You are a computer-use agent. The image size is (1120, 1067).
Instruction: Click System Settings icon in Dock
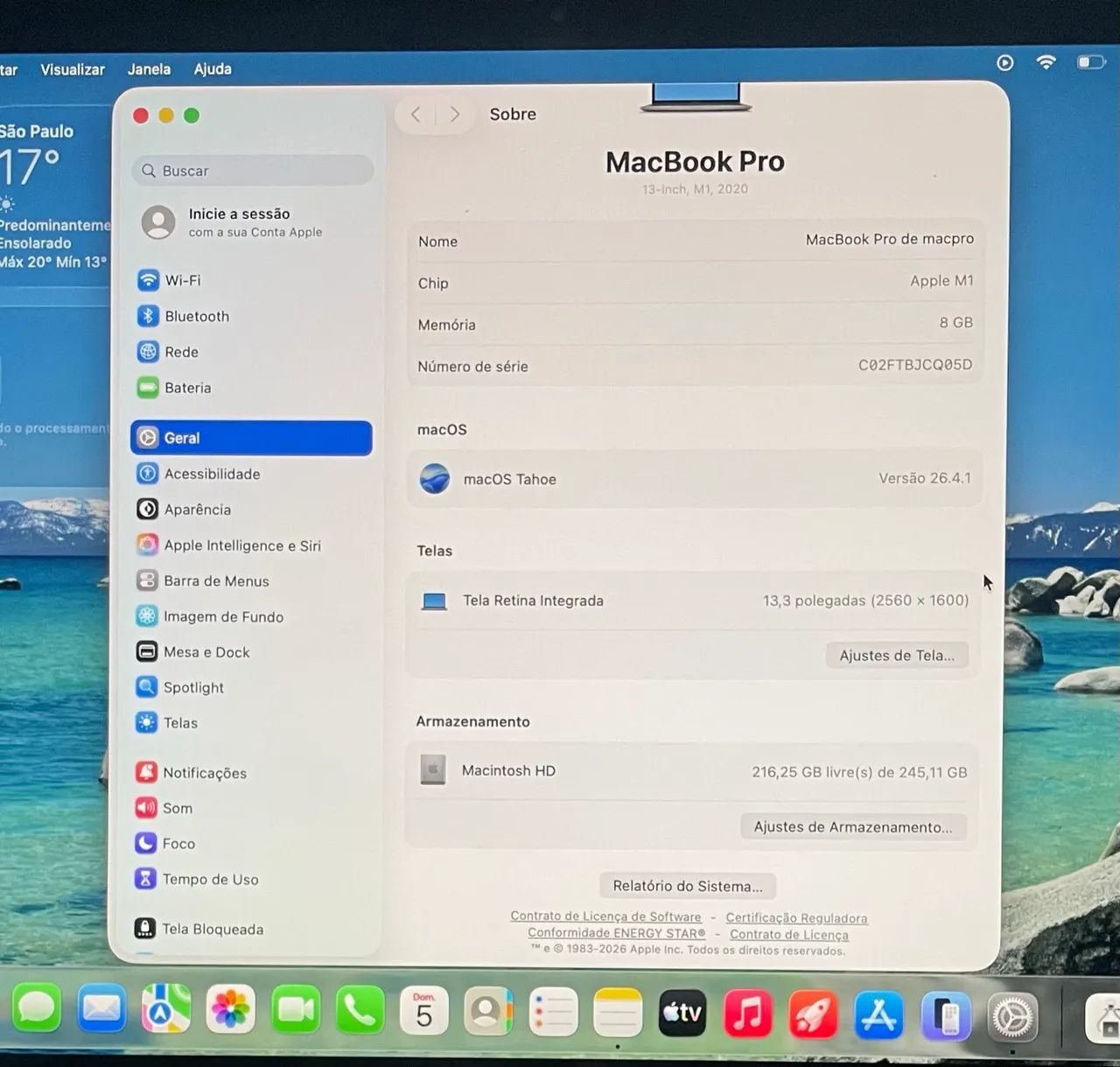pos(1013,1018)
